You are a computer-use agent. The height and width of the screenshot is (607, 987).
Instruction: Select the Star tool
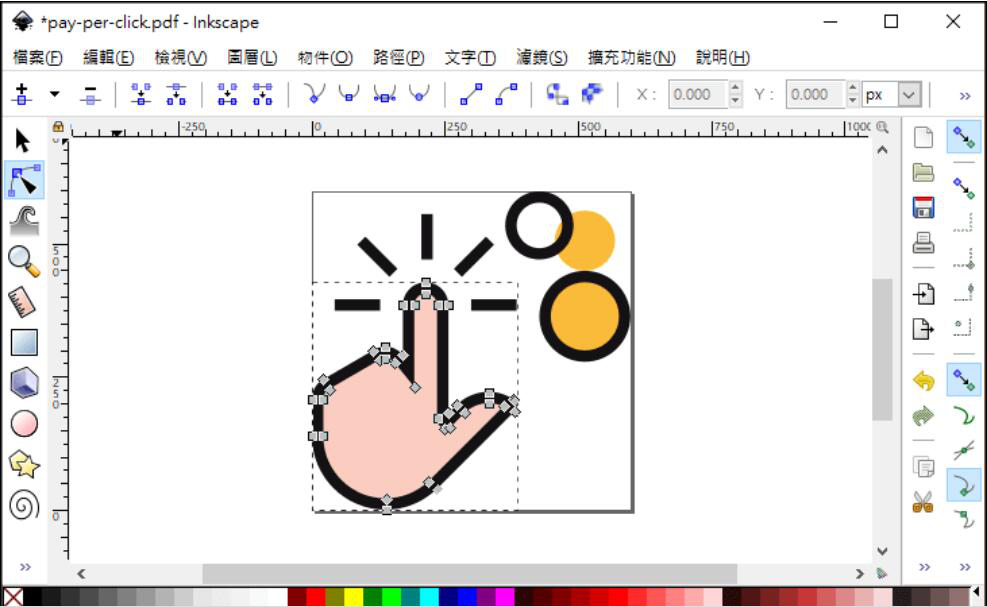coord(25,464)
